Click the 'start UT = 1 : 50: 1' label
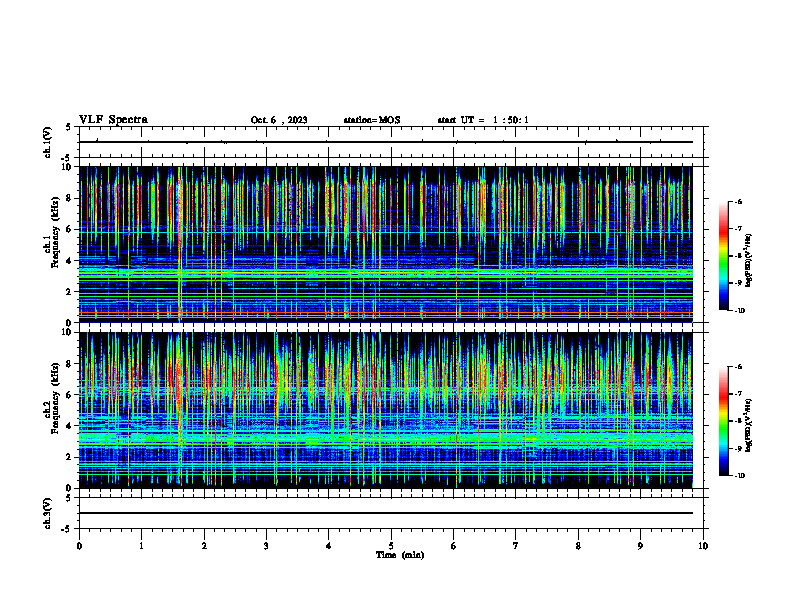 [x=483, y=120]
